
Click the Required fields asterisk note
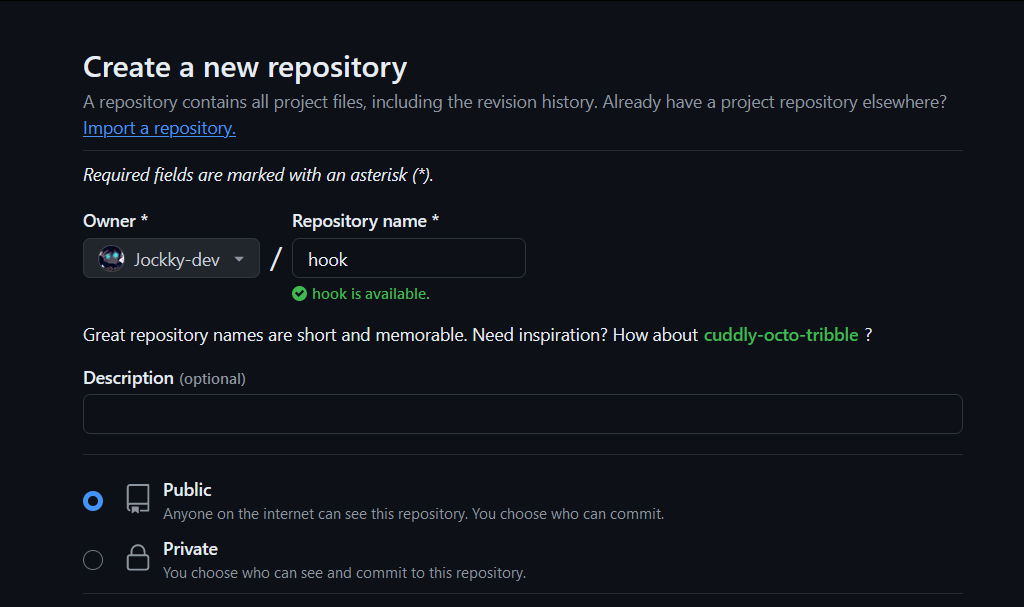[258, 175]
